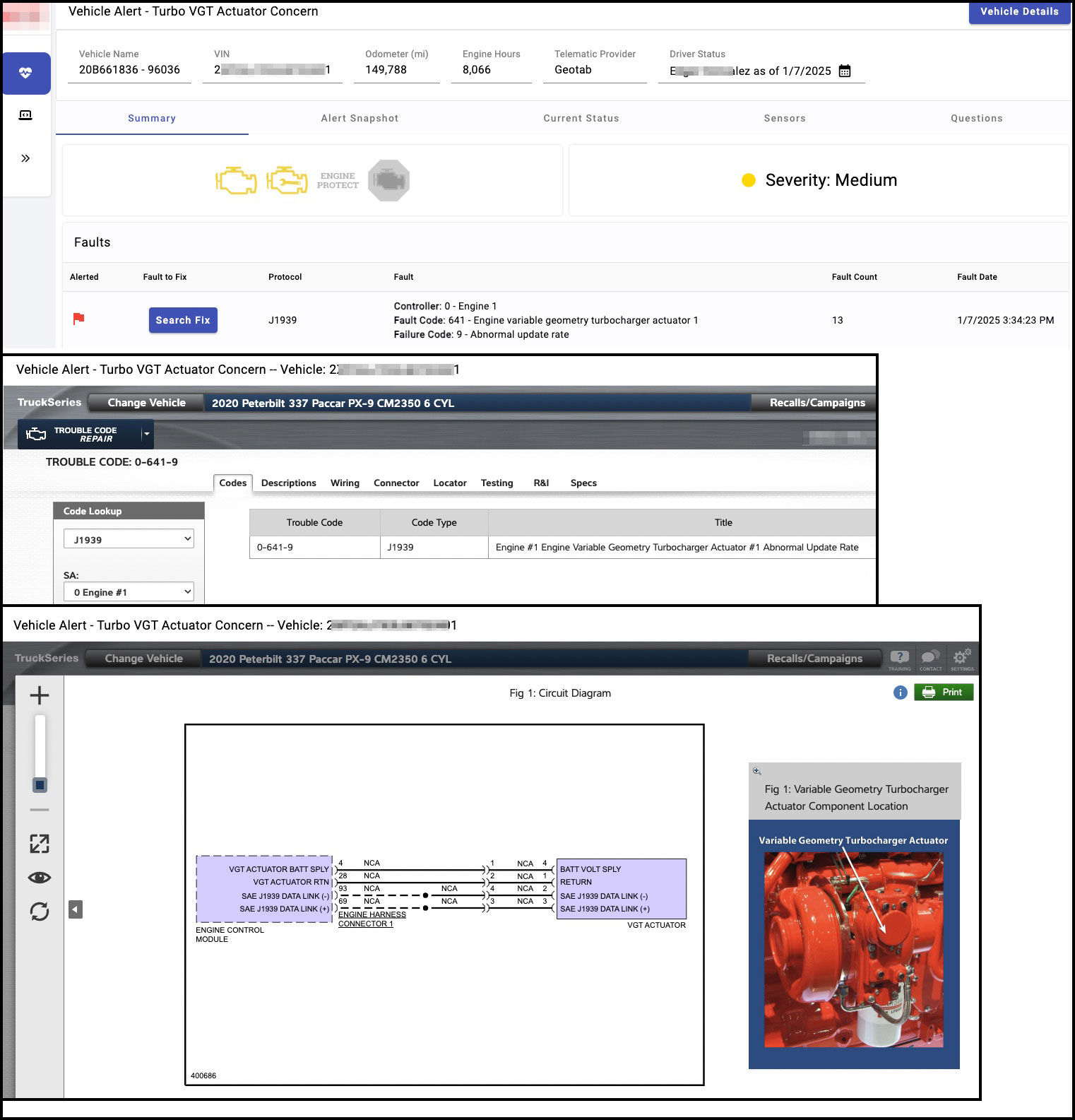Screen dimensions: 1075x1120
Task: Open the vehicle health heart icon
Action: pyautogui.click(x=26, y=73)
